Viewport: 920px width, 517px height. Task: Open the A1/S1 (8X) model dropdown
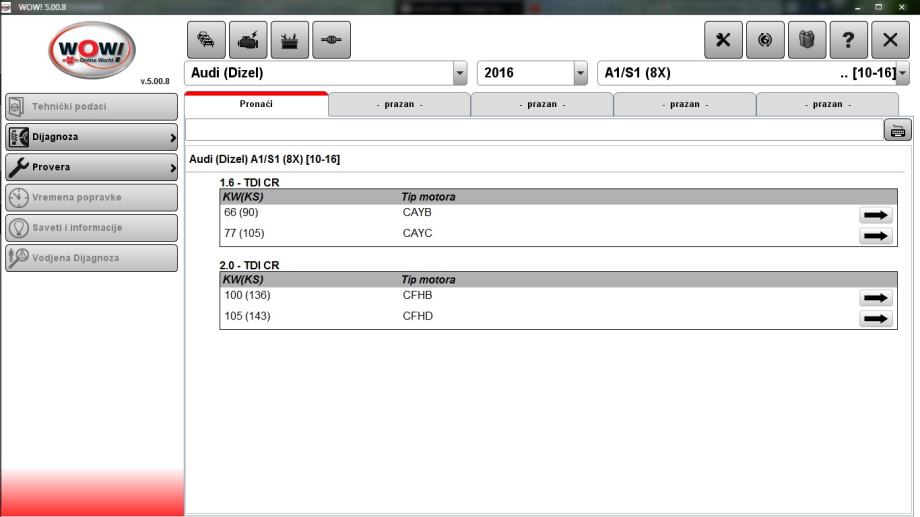pos(902,73)
